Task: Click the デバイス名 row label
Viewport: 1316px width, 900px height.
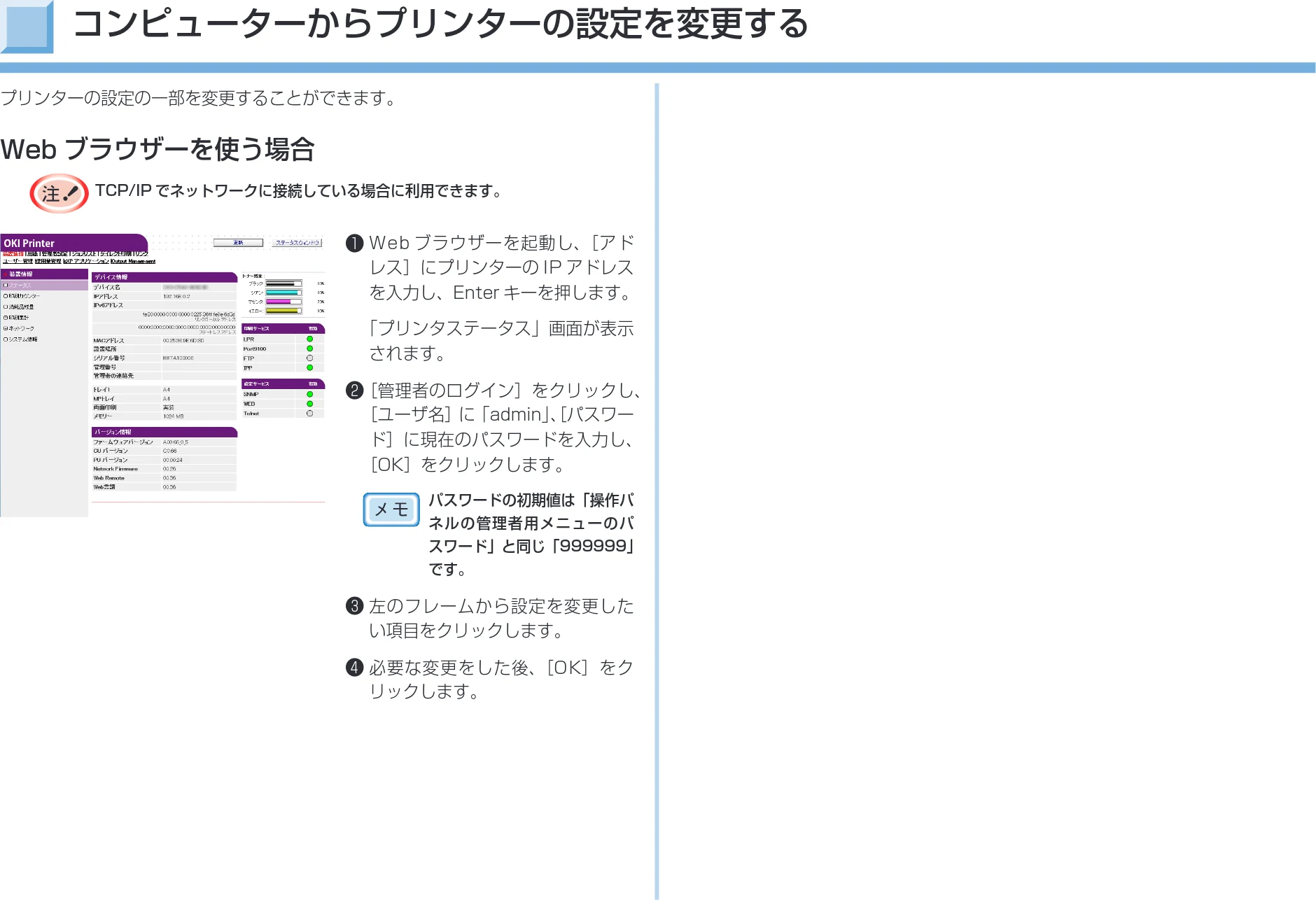Action: coord(107,288)
